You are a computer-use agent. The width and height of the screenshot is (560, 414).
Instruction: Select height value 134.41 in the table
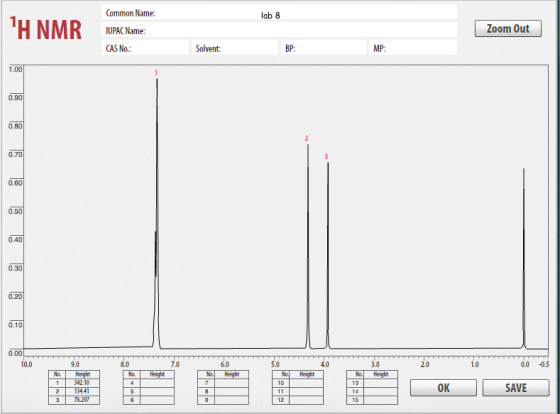82,391
